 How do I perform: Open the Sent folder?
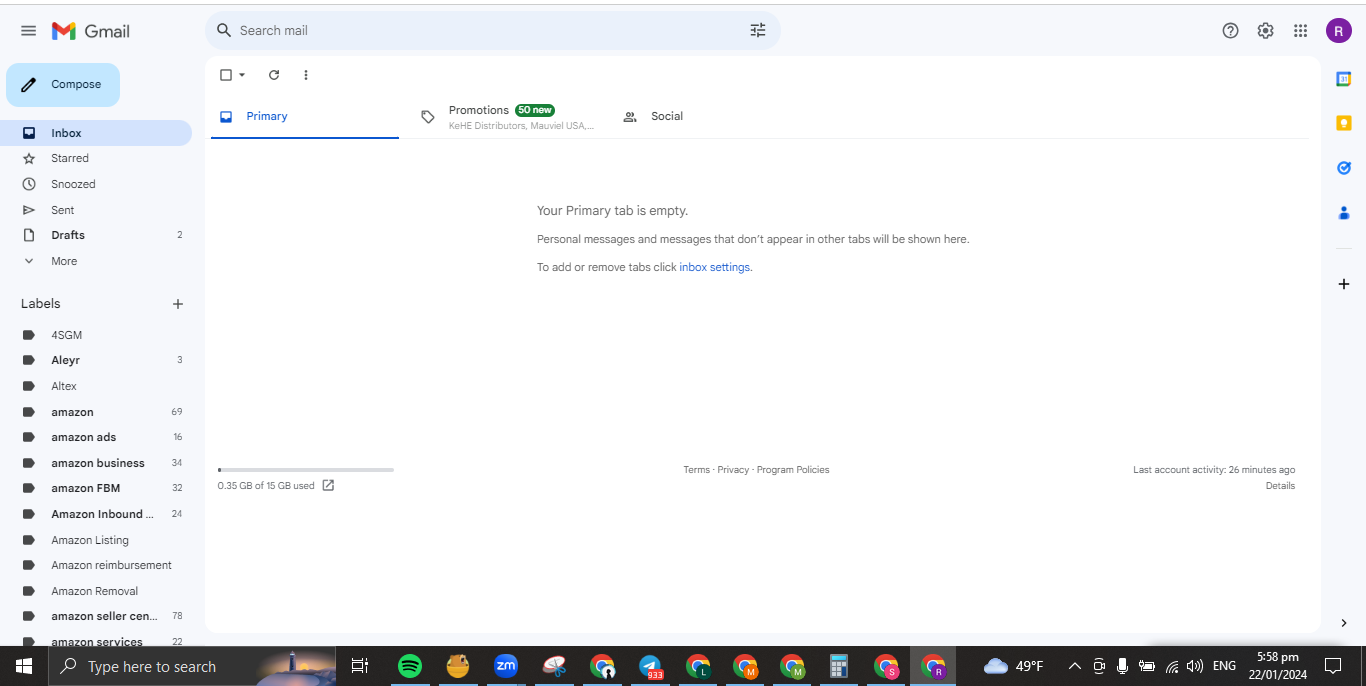(96, 210)
